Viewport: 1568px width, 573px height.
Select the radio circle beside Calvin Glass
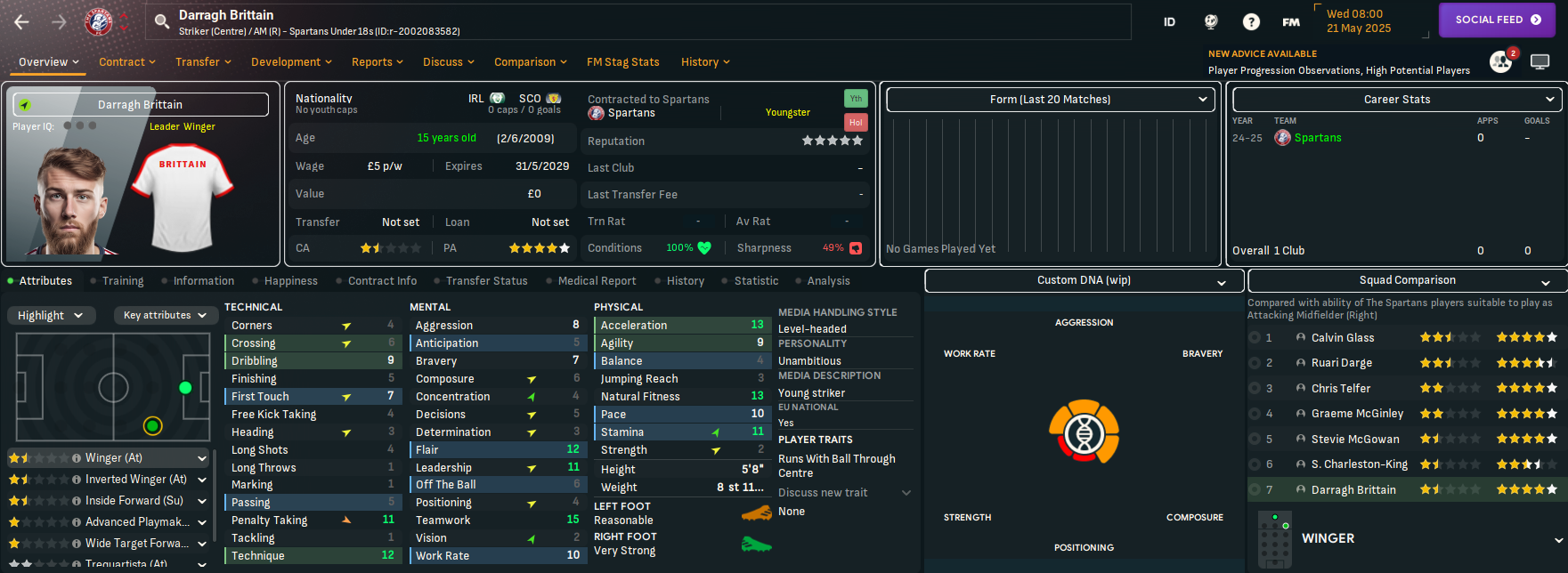[x=1255, y=337]
